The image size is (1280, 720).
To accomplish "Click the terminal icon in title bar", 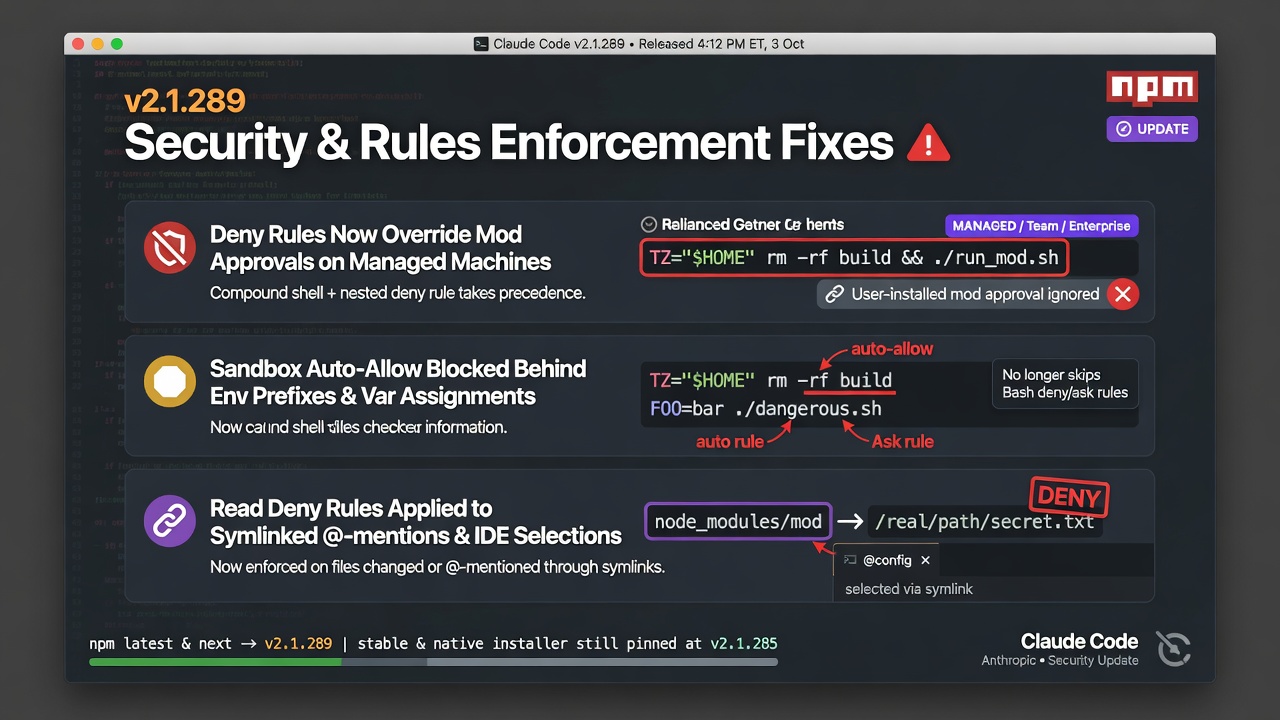I will [481, 44].
